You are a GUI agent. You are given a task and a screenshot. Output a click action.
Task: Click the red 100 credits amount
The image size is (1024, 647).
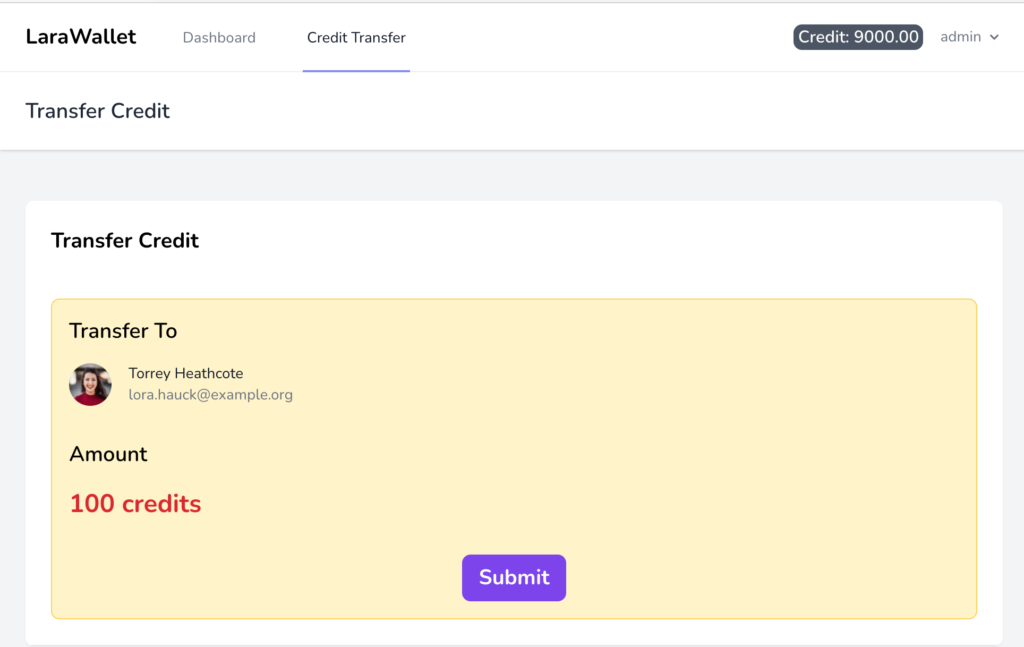(x=135, y=504)
